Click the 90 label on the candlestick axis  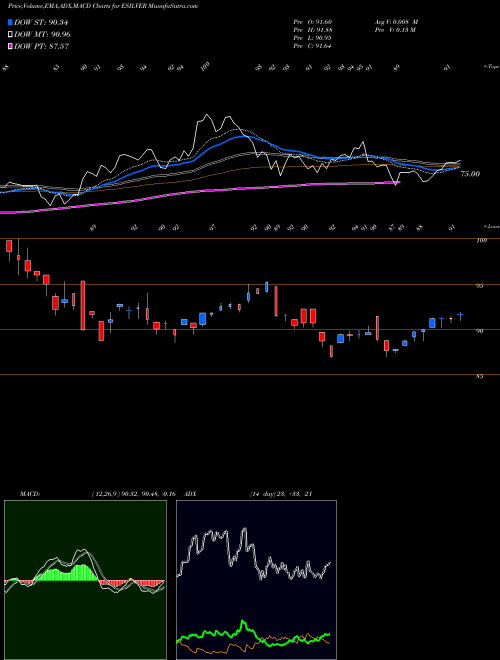coord(479,331)
